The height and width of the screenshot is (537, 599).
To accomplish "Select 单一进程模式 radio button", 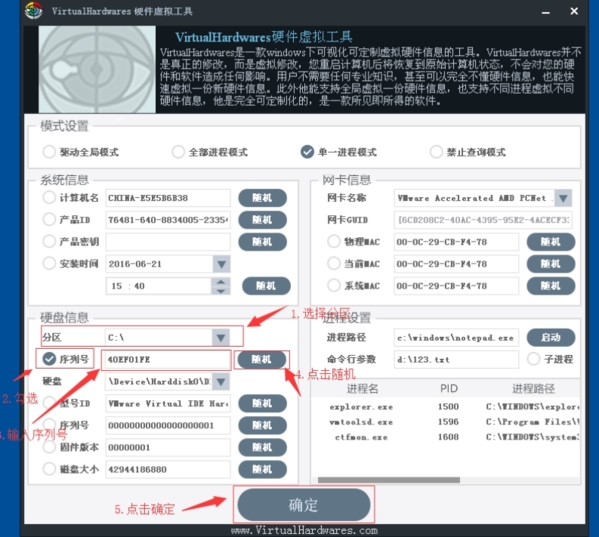I will (x=307, y=152).
